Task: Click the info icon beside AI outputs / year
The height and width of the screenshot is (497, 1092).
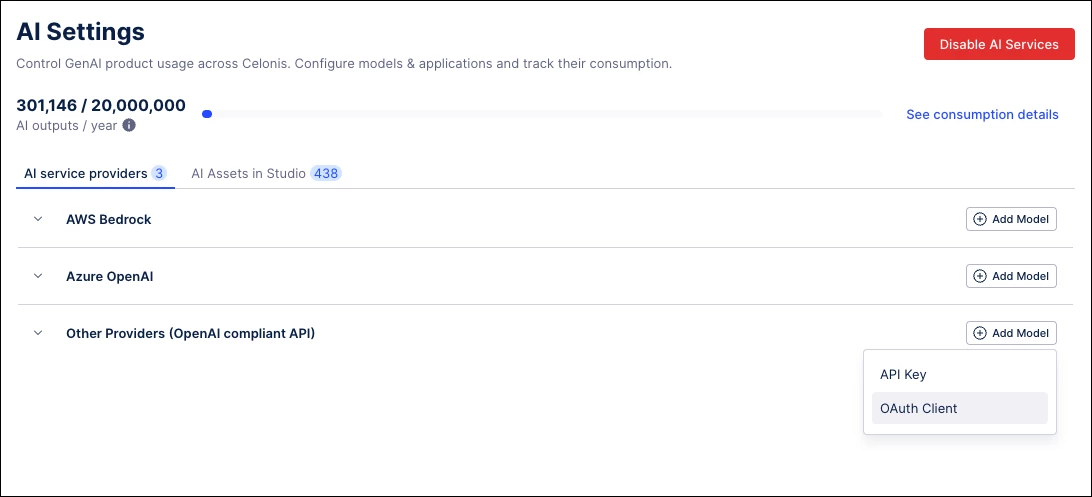Action: tap(129, 126)
